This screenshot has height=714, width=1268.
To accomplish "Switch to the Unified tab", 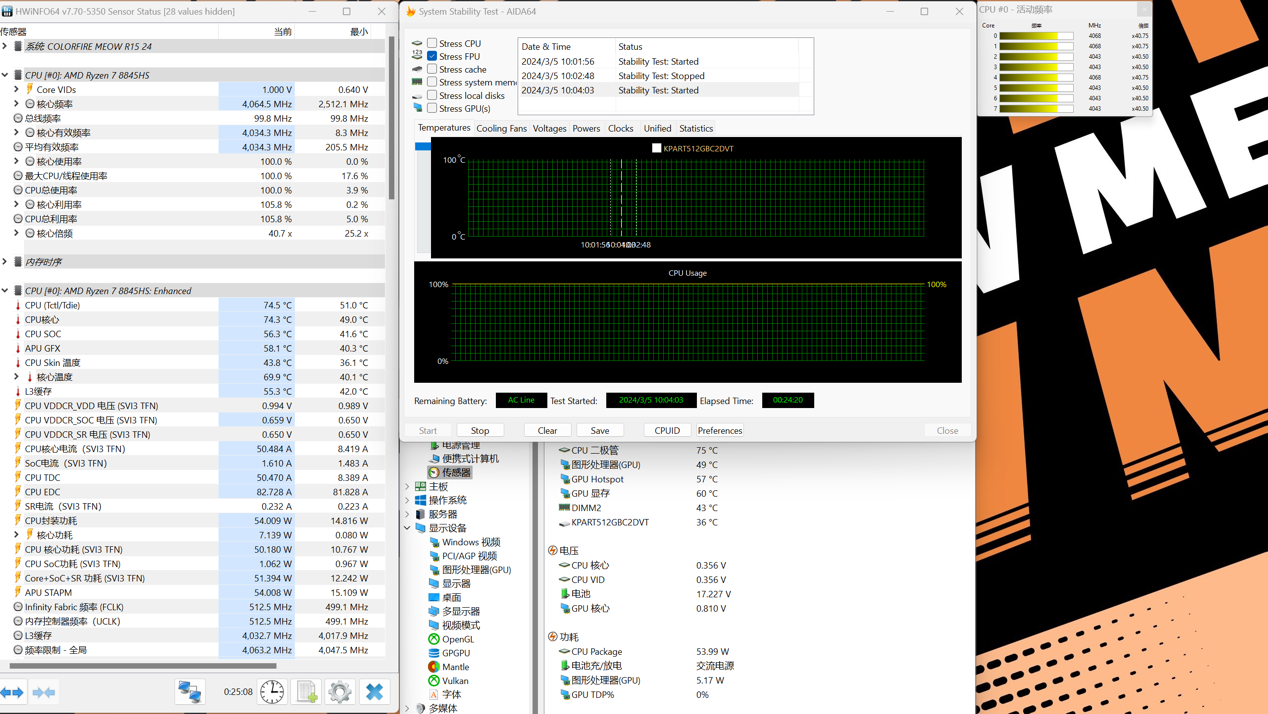I will [x=657, y=129].
